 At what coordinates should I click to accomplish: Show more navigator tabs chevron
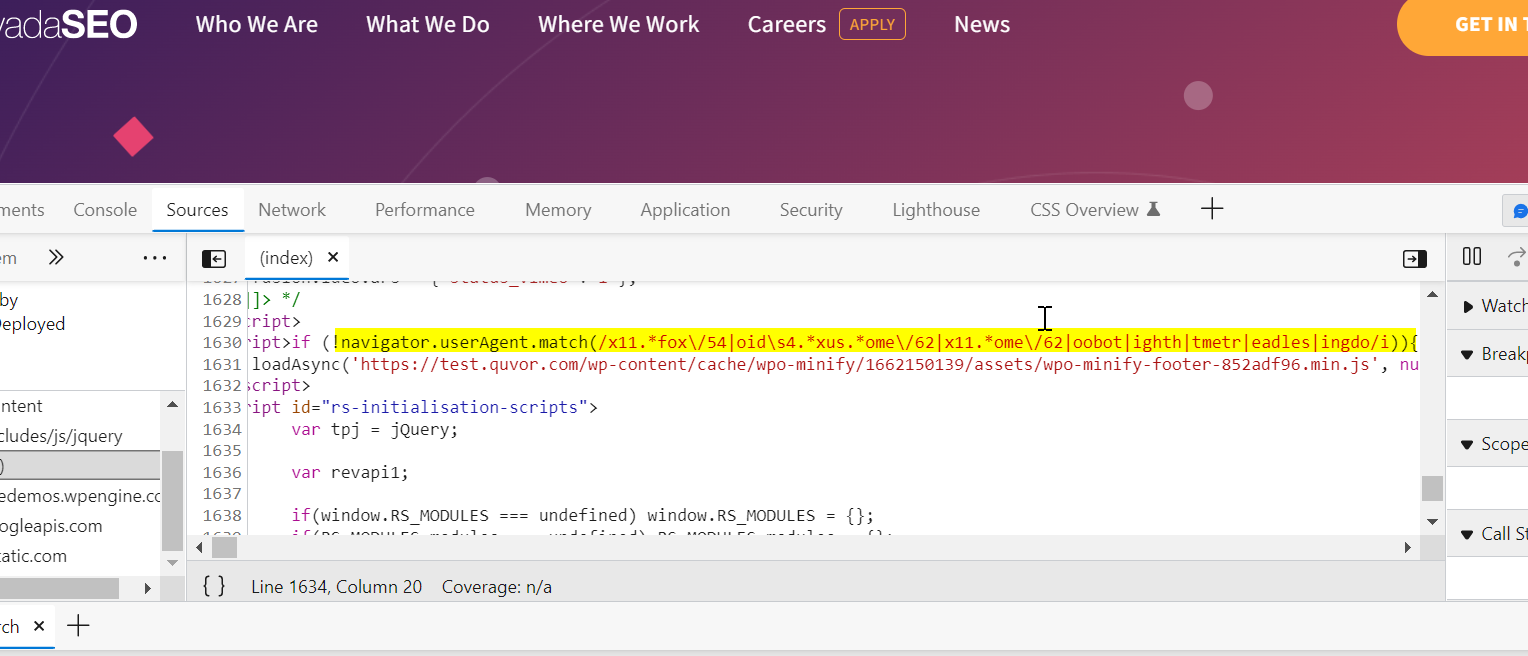coord(56,258)
